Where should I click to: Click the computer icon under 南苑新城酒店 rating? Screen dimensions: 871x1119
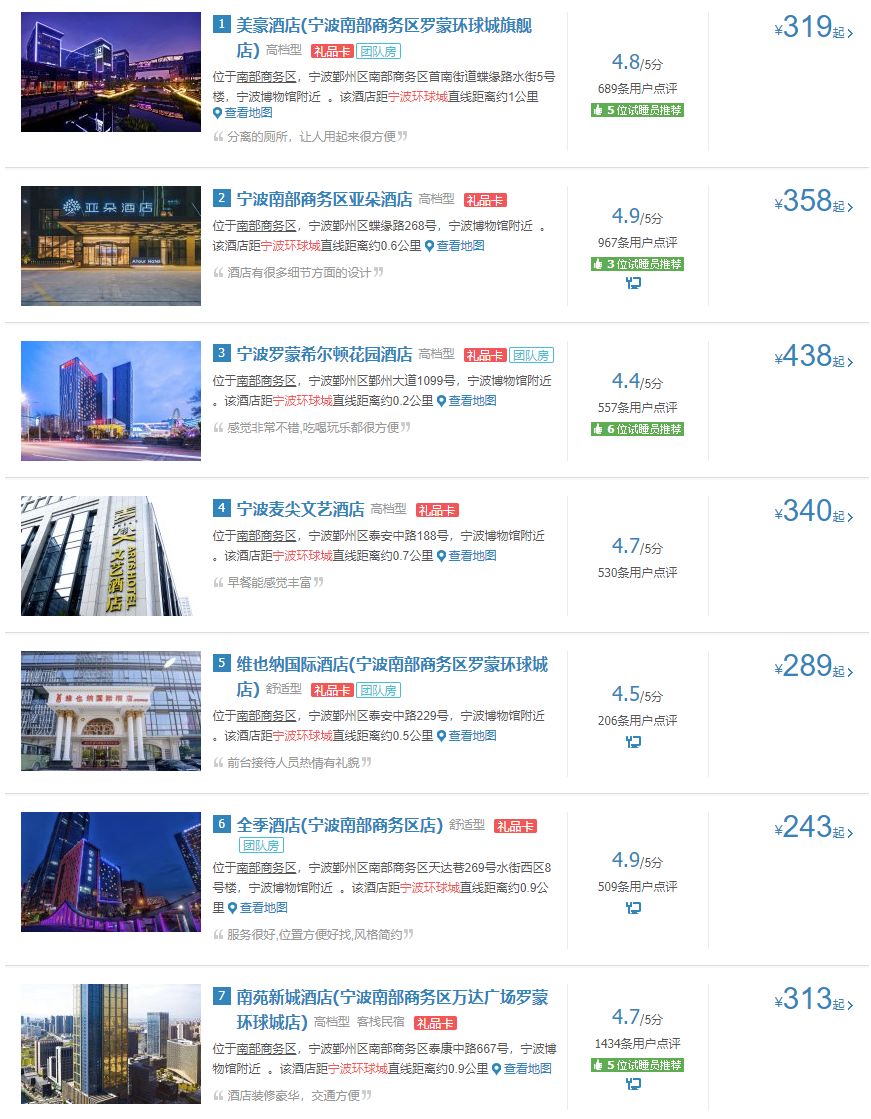click(633, 1083)
